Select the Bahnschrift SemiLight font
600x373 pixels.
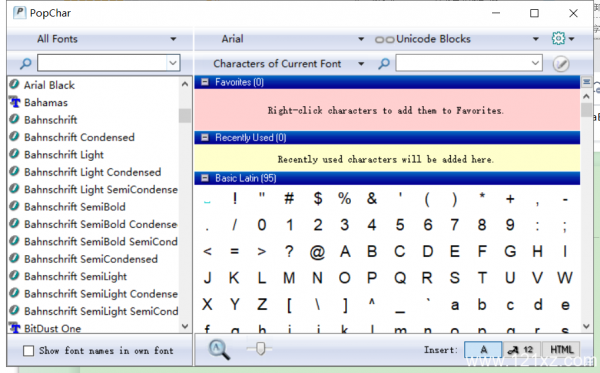click(75, 276)
